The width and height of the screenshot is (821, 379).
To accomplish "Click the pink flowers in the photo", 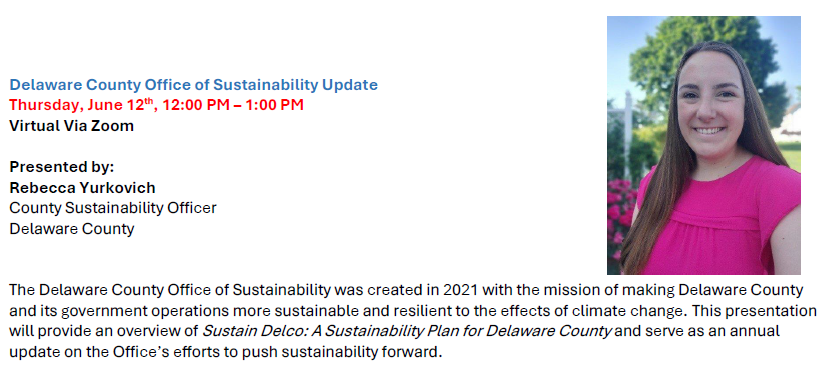I will (x=621, y=215).
